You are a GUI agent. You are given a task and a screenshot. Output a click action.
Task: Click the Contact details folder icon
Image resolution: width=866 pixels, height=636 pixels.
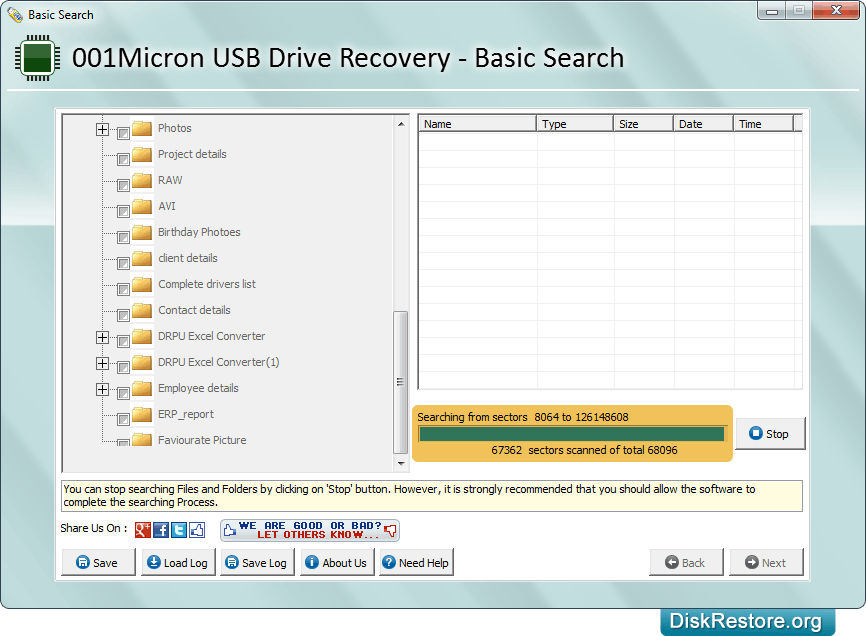(142, 310)
